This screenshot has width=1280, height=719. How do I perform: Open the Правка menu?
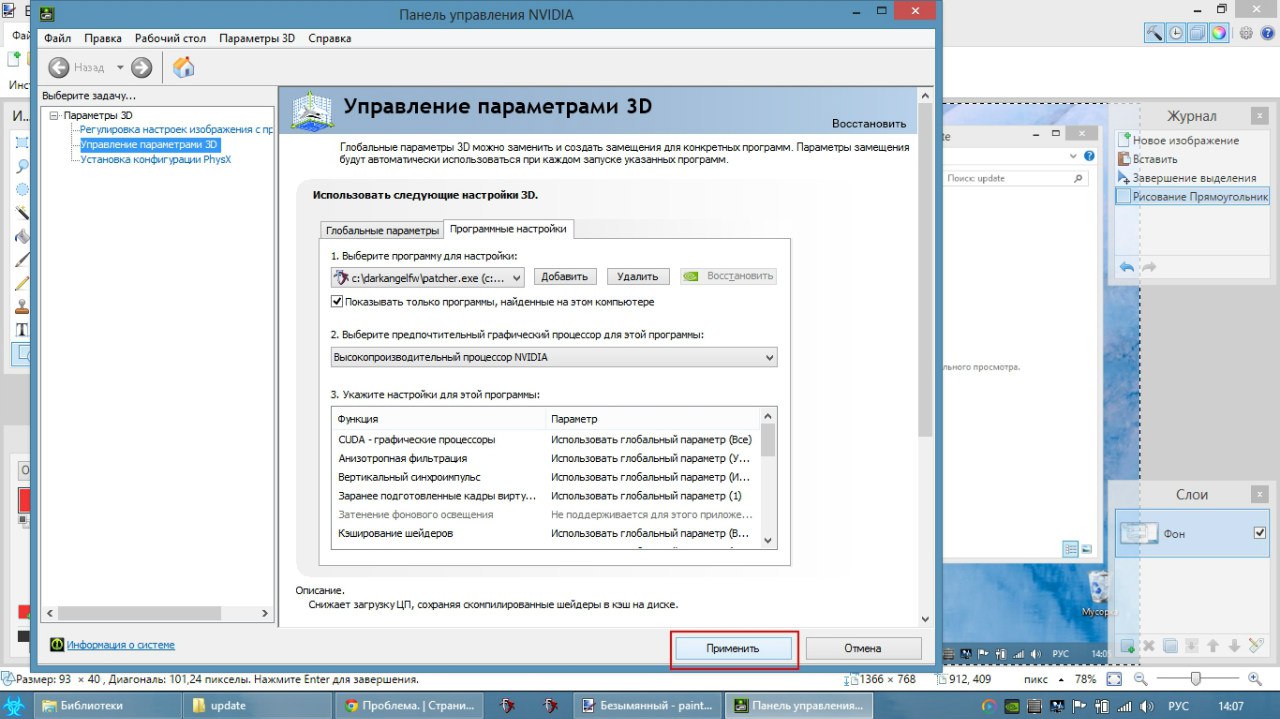point(103,38)
